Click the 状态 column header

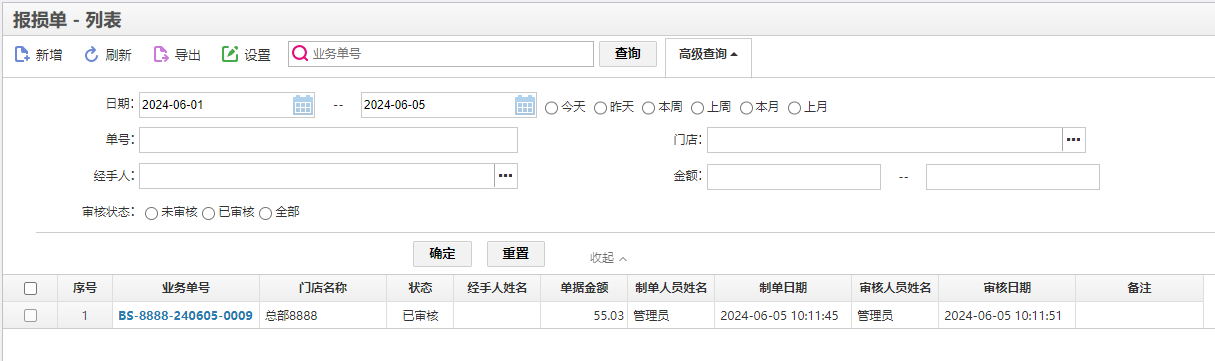pos(420,288)
